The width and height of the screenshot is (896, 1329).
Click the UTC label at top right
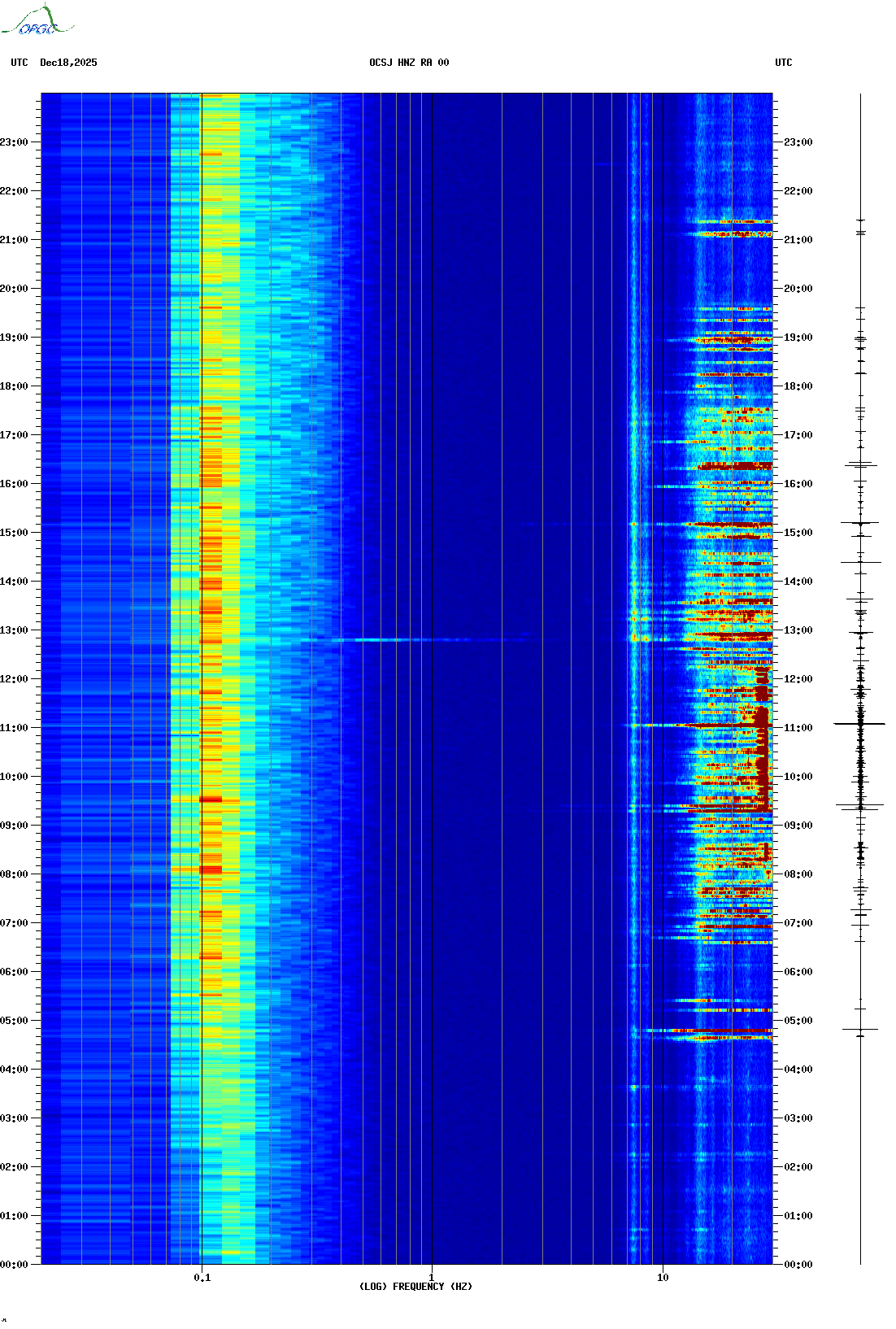(x=783, y=63)
